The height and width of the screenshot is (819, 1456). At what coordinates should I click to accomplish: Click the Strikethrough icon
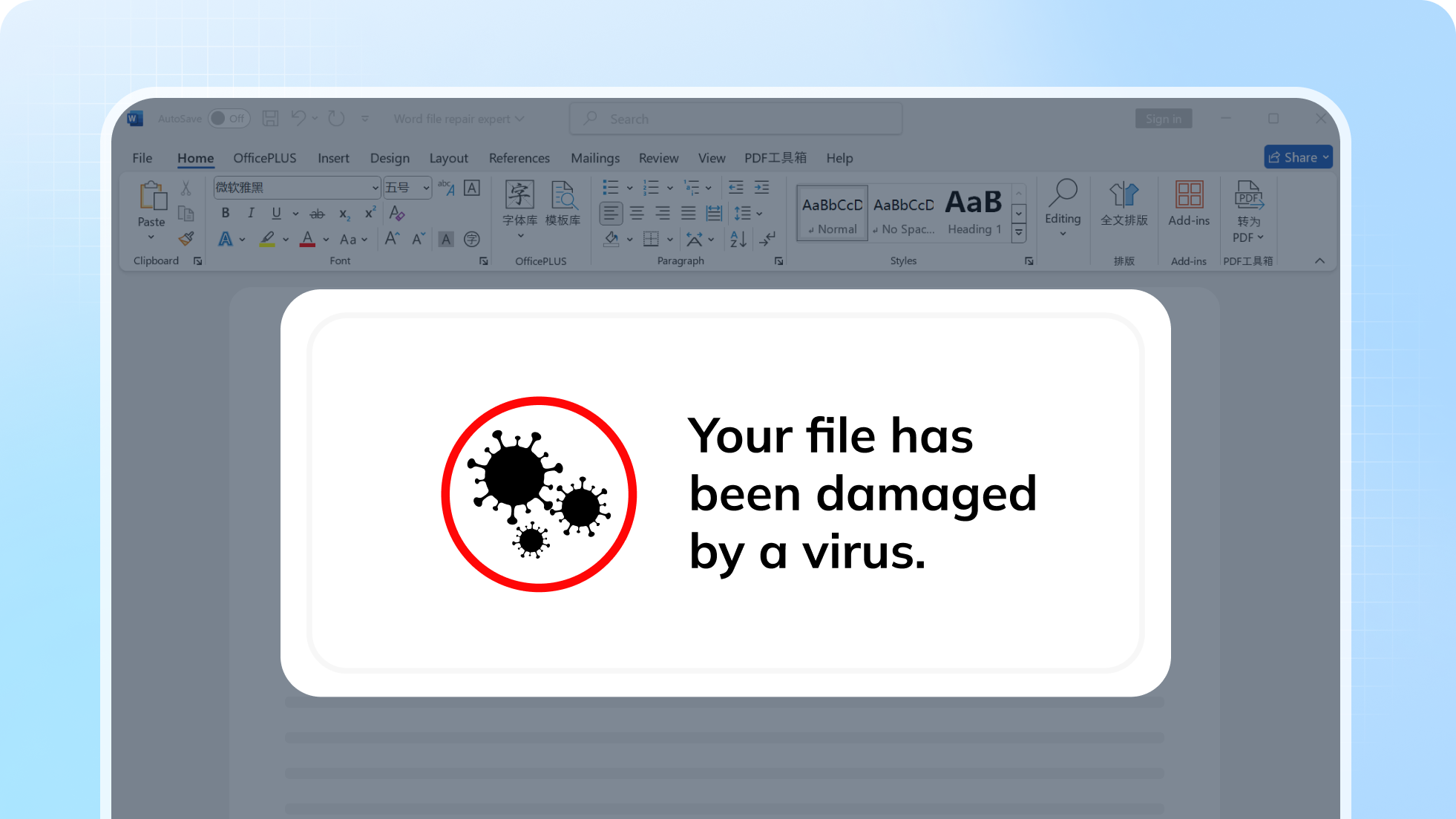coord(317,214)
